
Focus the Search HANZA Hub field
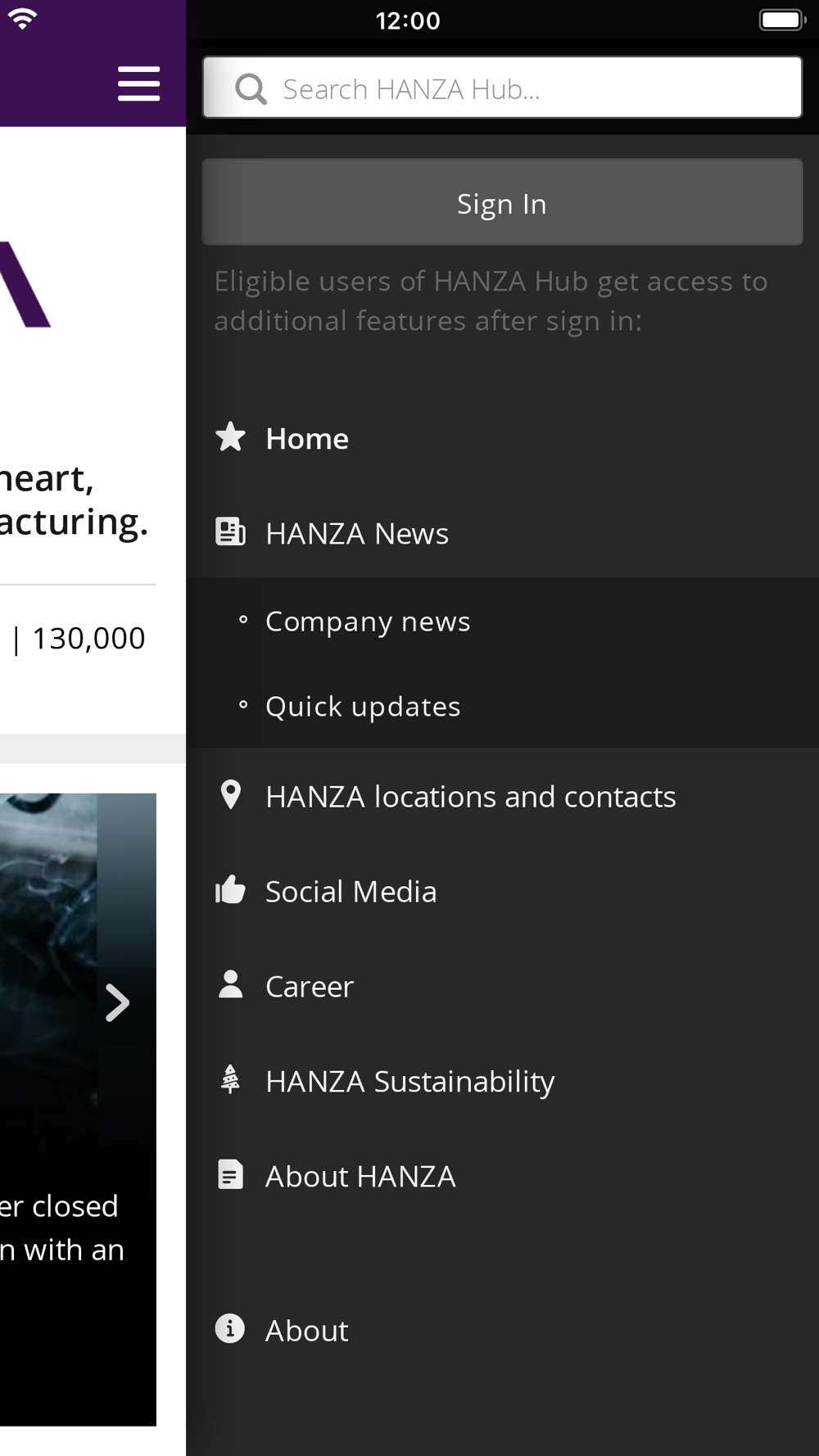coord(524,88)
